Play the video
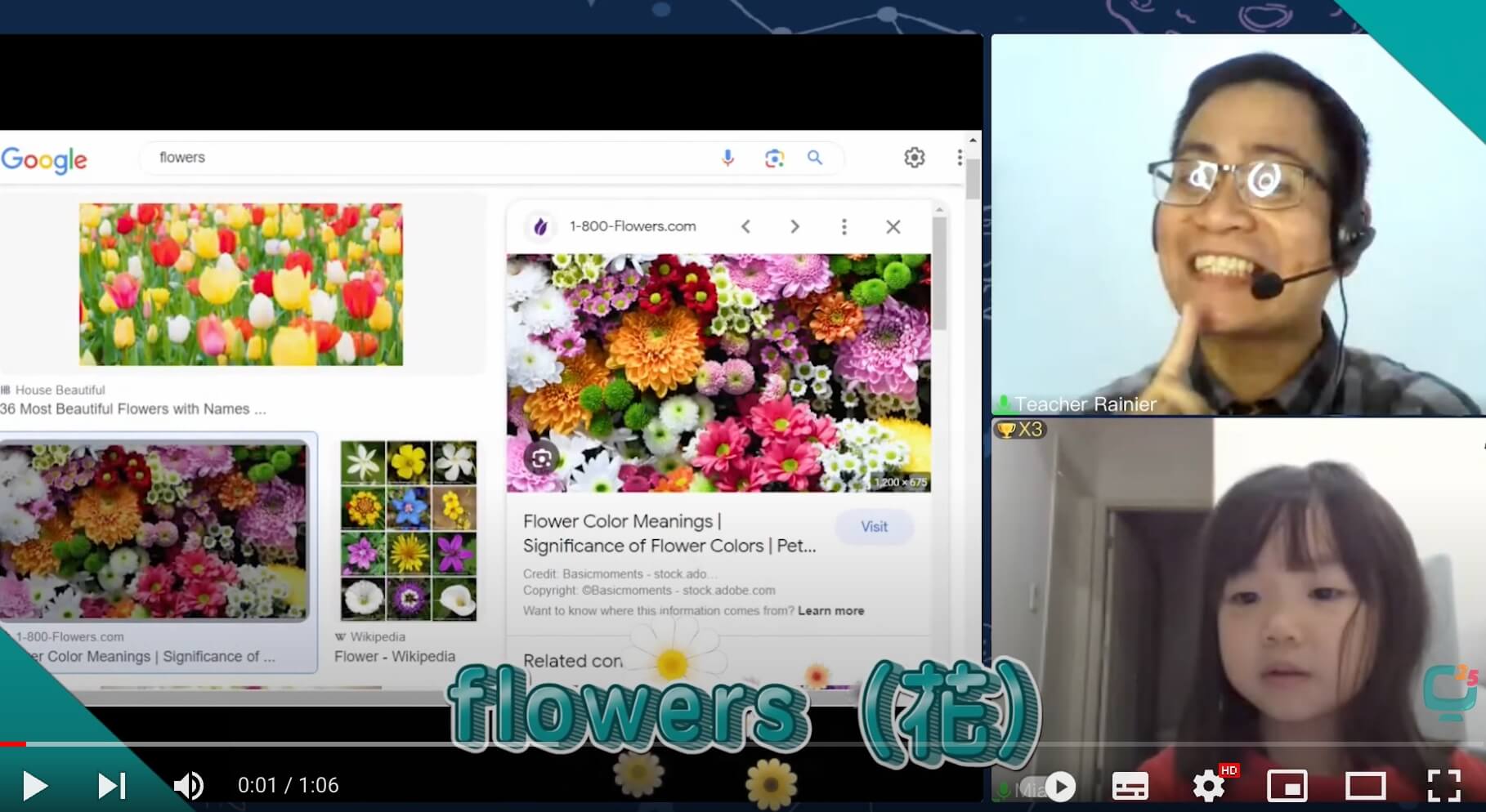Viewport: 1486px width, 812px height. coord(34,786)
